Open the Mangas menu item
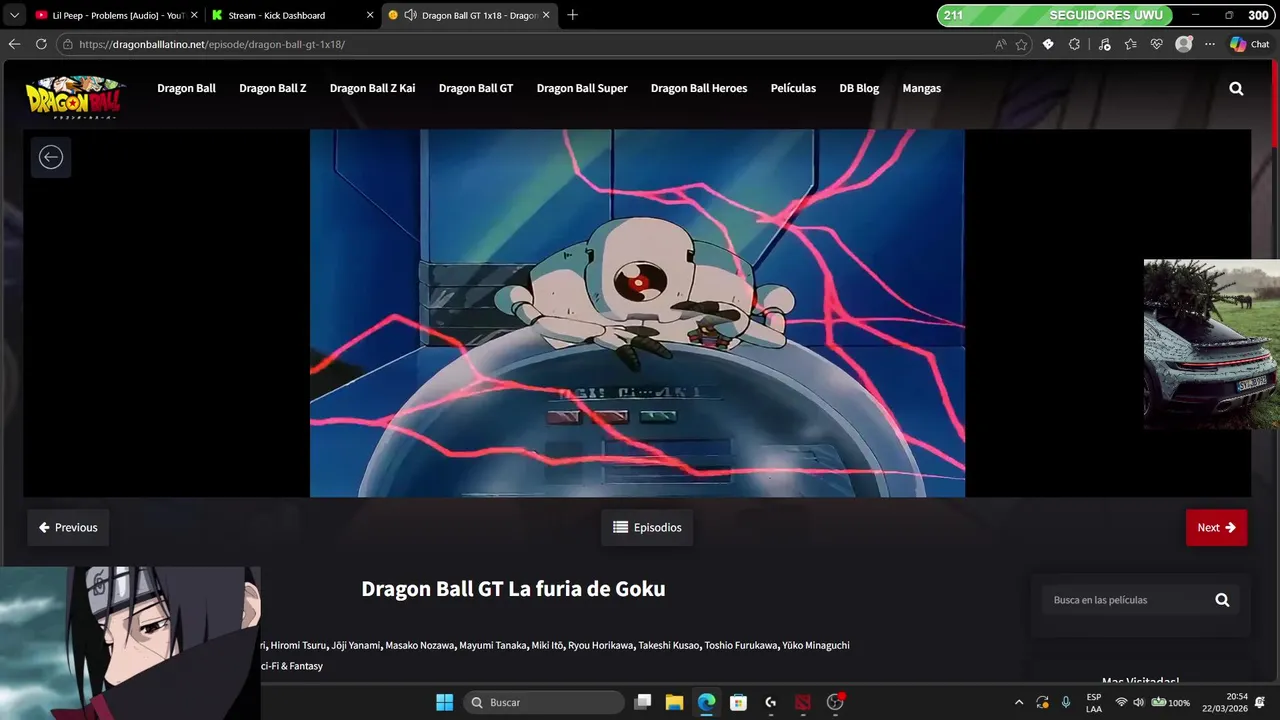 pos(921,88)
